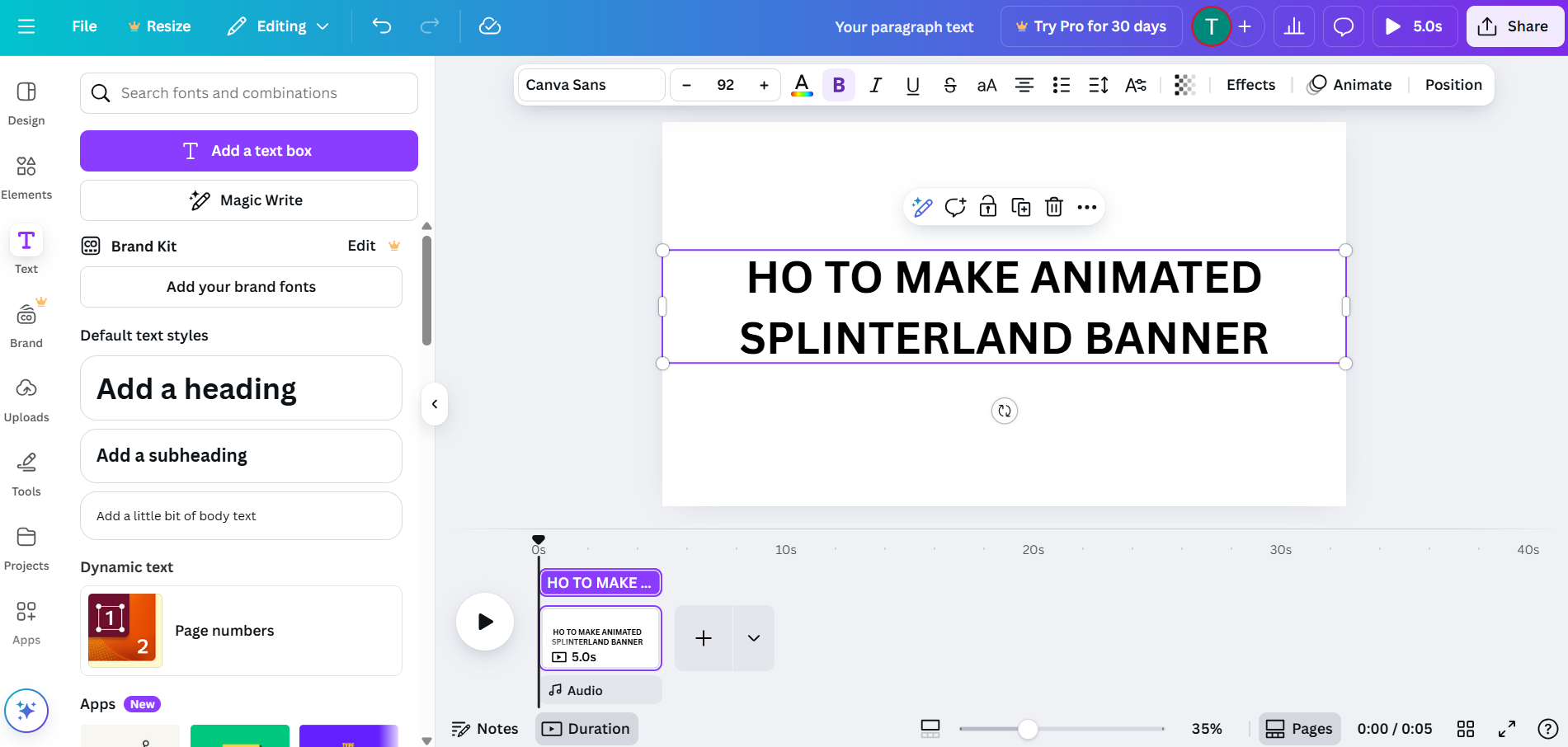Open the text color picker
This screenshot has height=747, width=1568.
pos(802,85)
